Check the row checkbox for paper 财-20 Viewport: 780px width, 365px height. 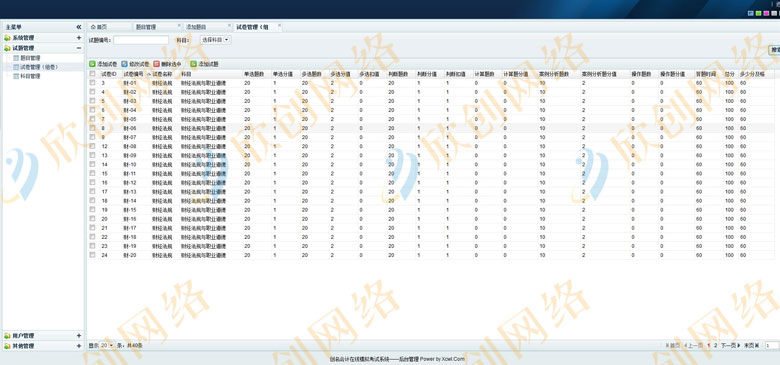pyautogui.click(x=92, y=255)
